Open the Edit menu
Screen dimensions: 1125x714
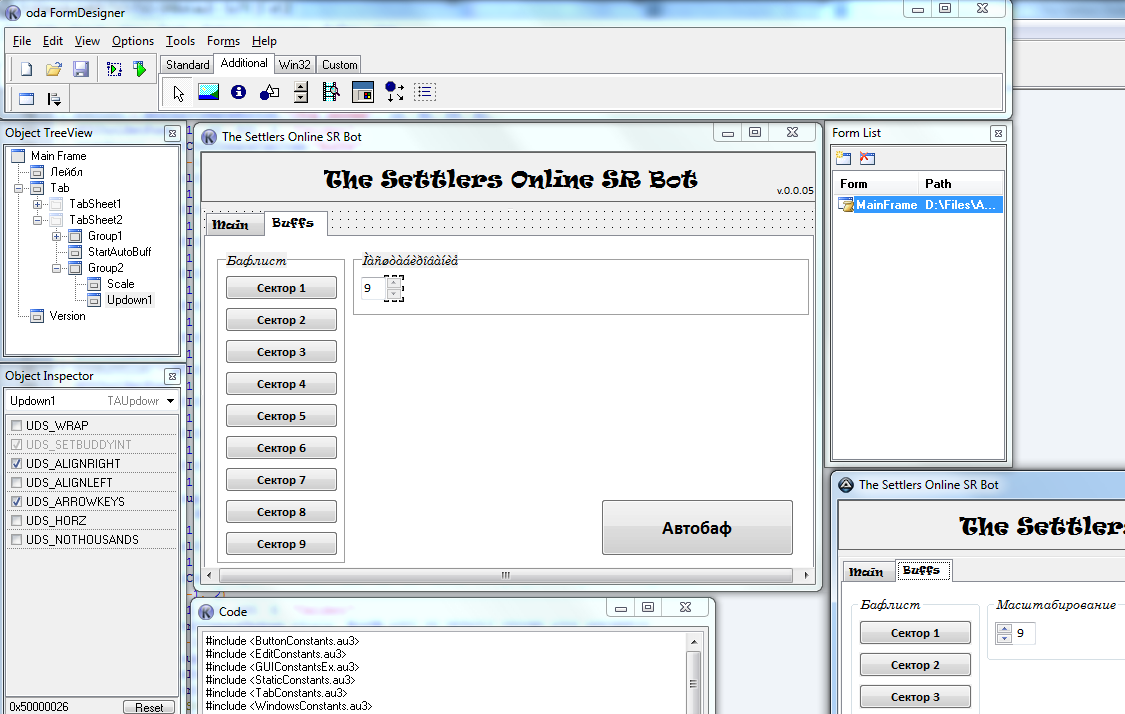[x=52, y=41]
